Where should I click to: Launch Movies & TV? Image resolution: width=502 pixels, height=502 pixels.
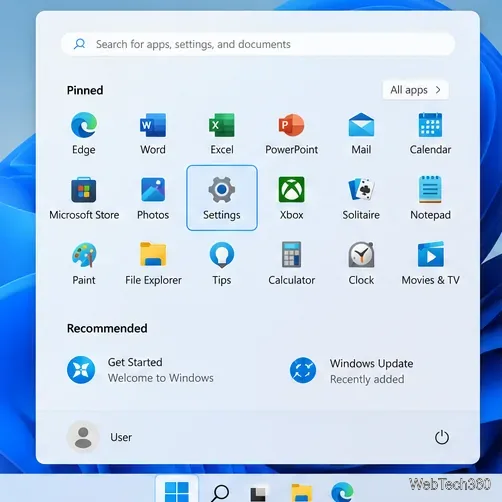coord(430,264)
